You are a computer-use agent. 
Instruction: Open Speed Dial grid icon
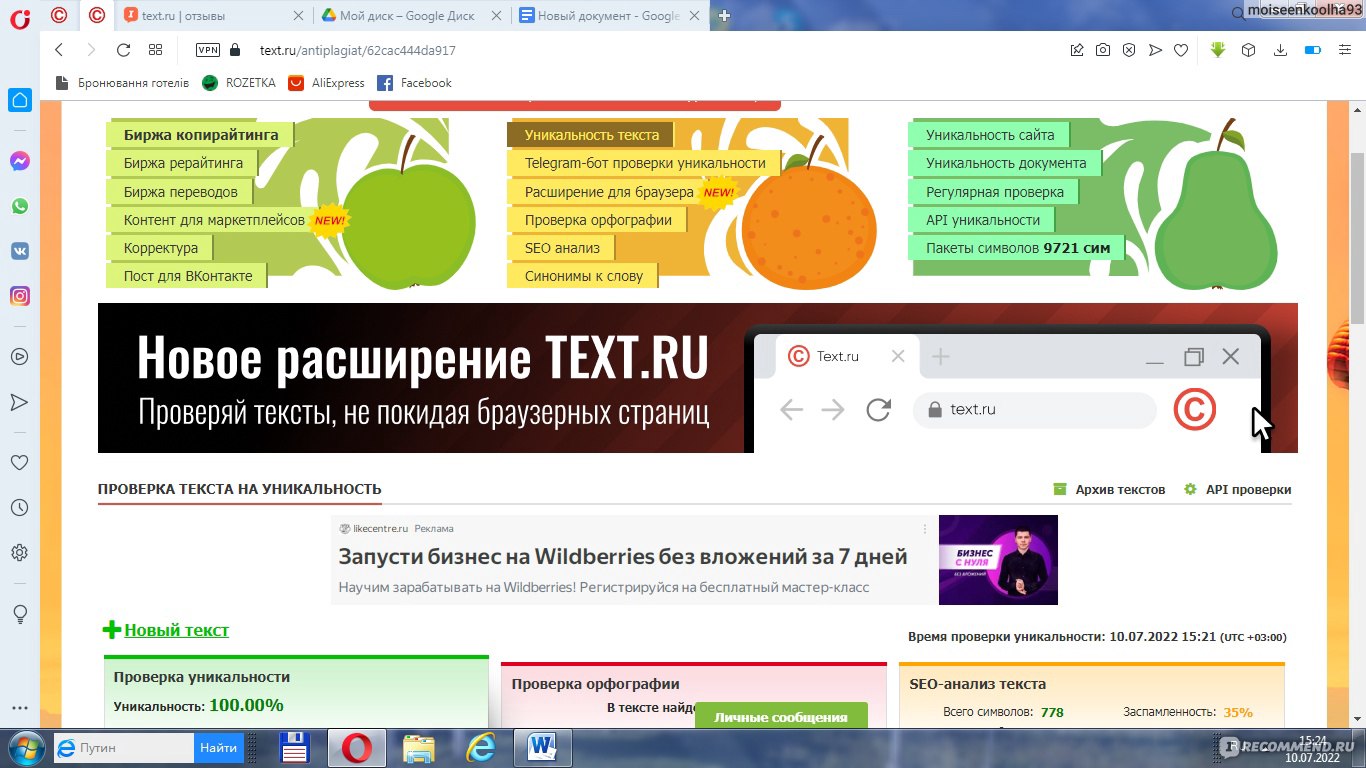coord(155,50)
